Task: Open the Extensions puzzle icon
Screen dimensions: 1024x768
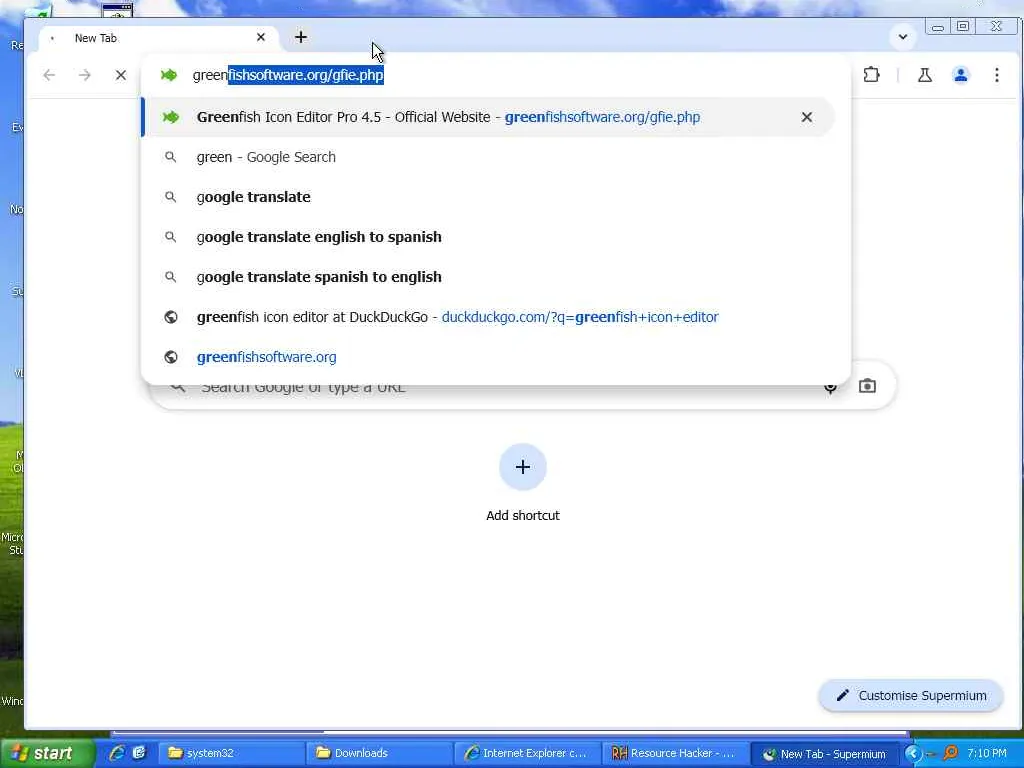Action: [x=871, y=75]
